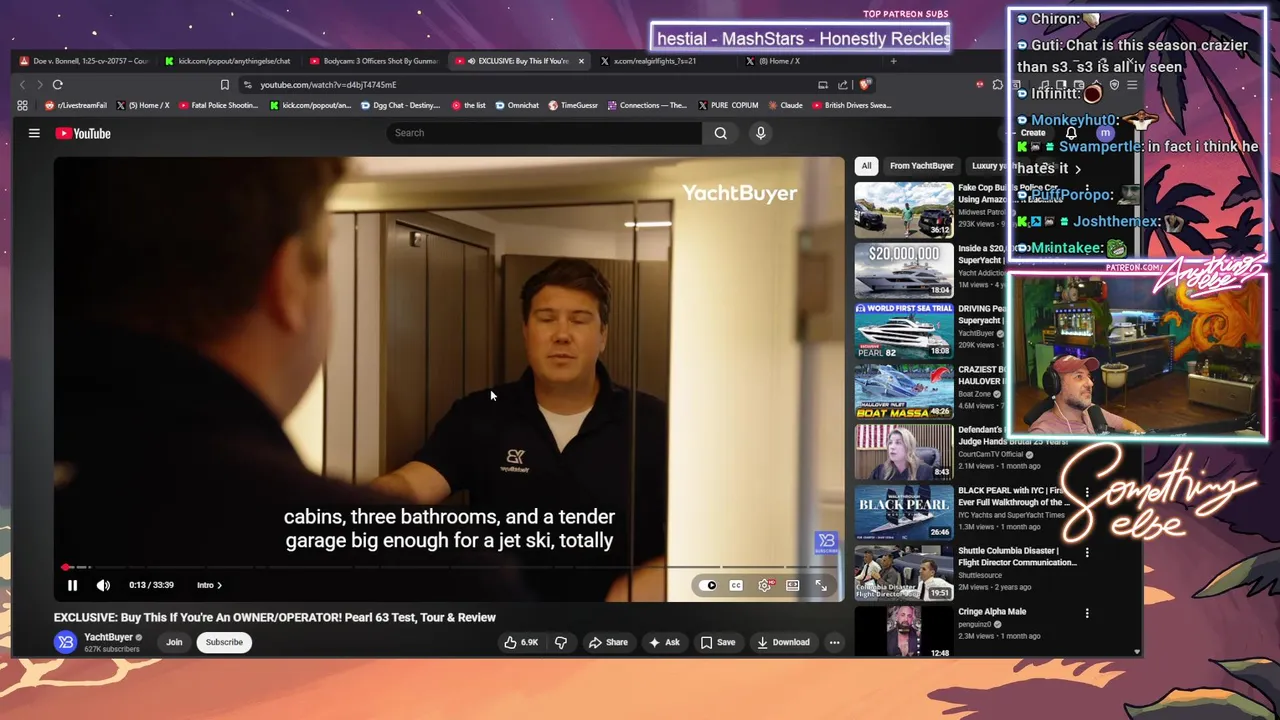Open the 'the list' bookmark

(469, 105)
